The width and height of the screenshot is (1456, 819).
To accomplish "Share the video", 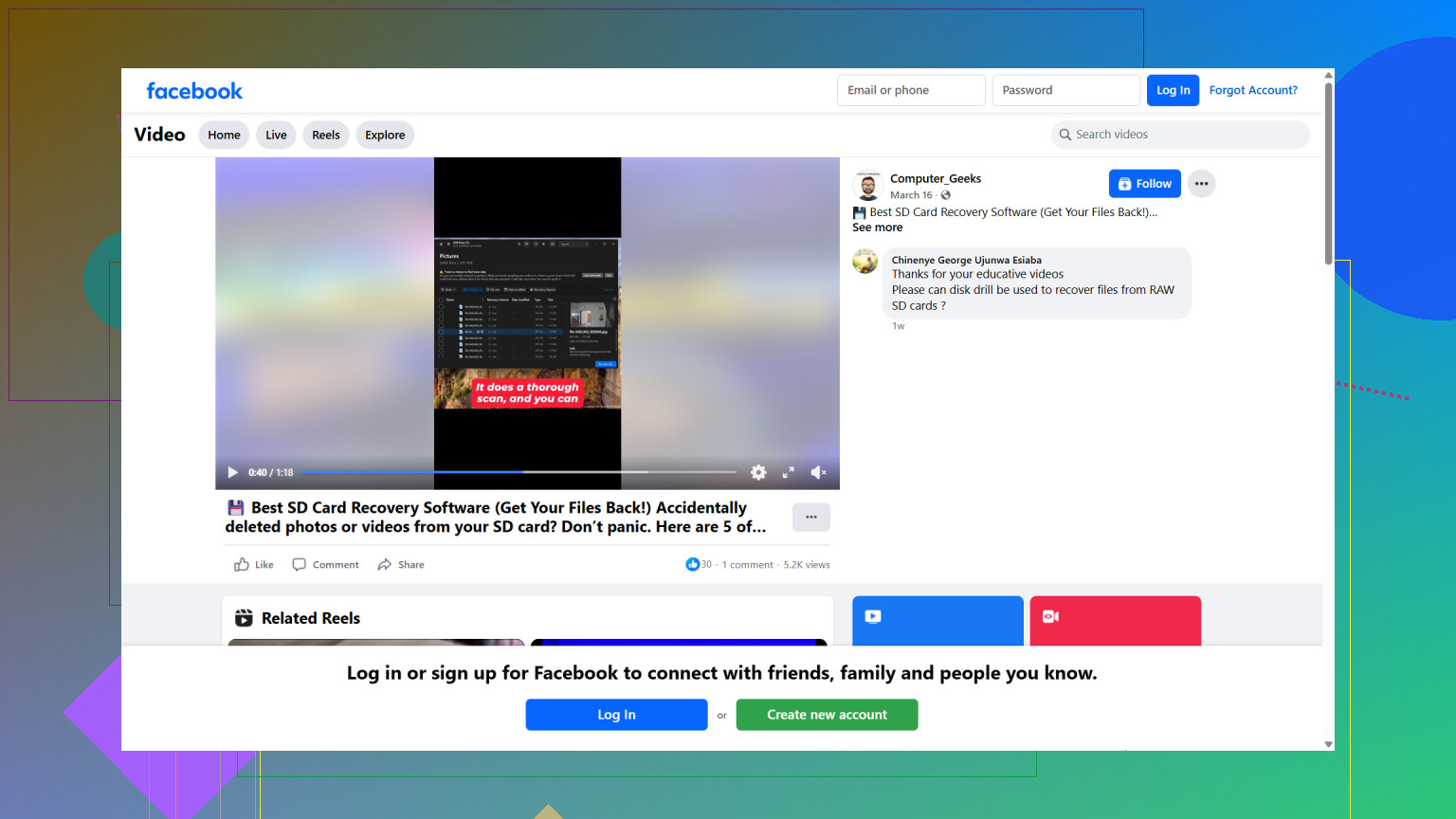I will point(401,565).
